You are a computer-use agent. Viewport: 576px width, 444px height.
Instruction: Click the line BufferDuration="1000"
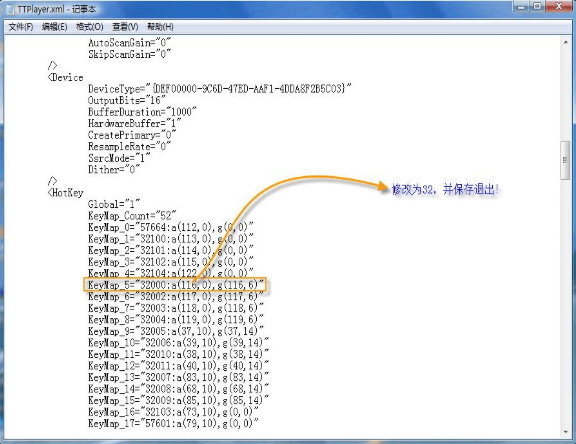click(x=142, y=112)
